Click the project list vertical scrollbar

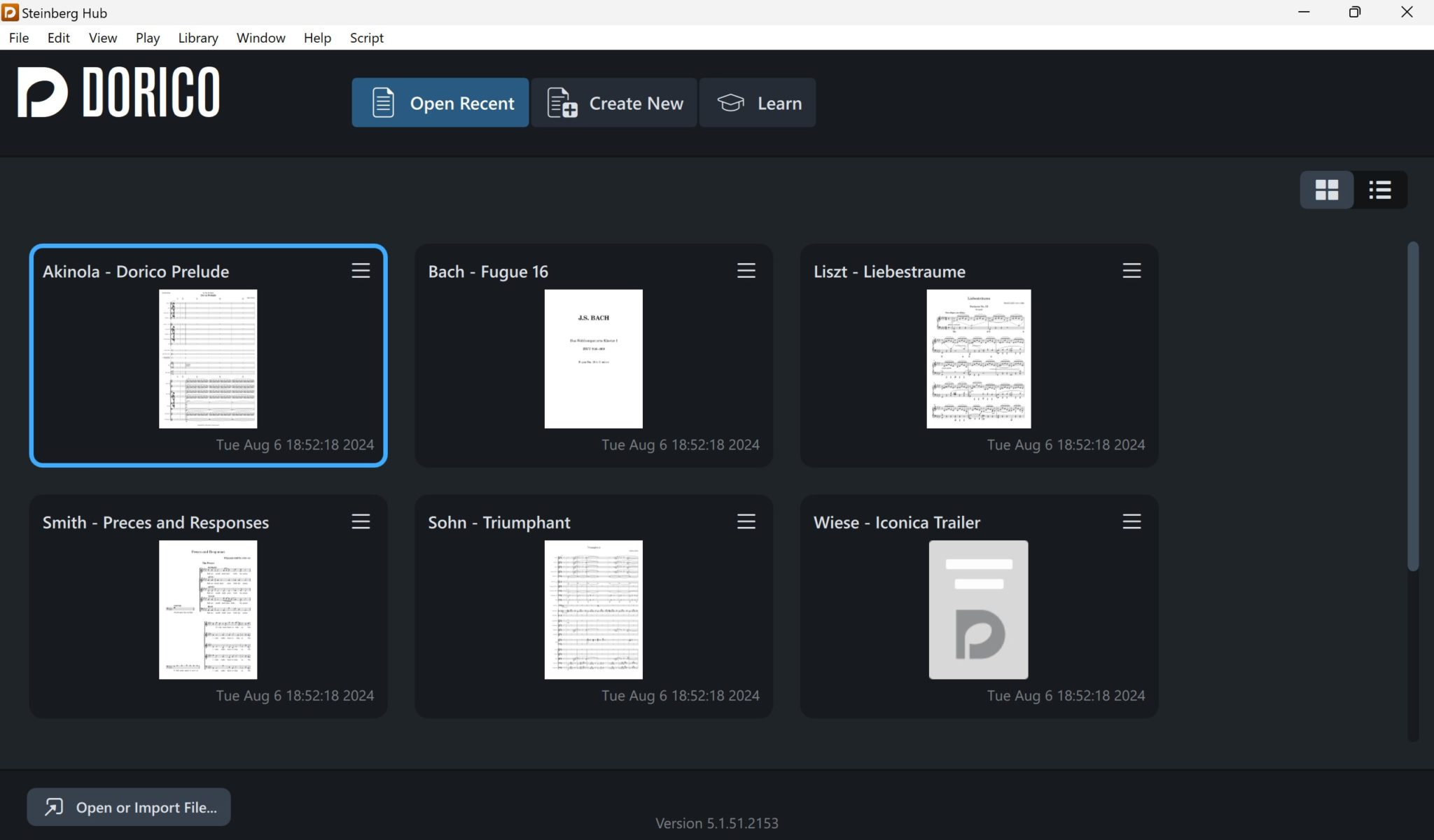1413,406
